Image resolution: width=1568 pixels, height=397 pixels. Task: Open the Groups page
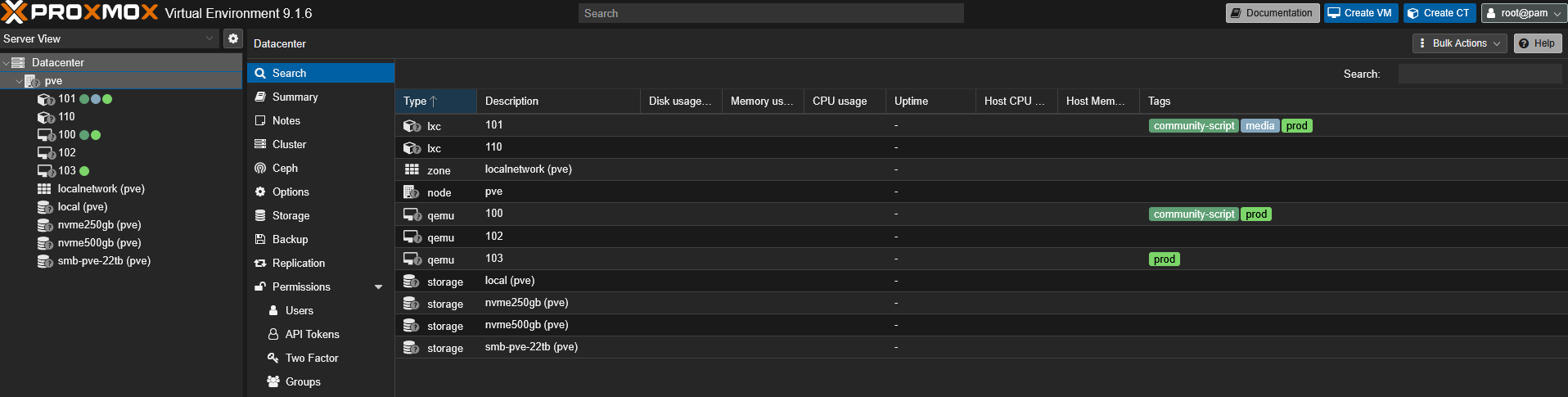coord(321,381)
